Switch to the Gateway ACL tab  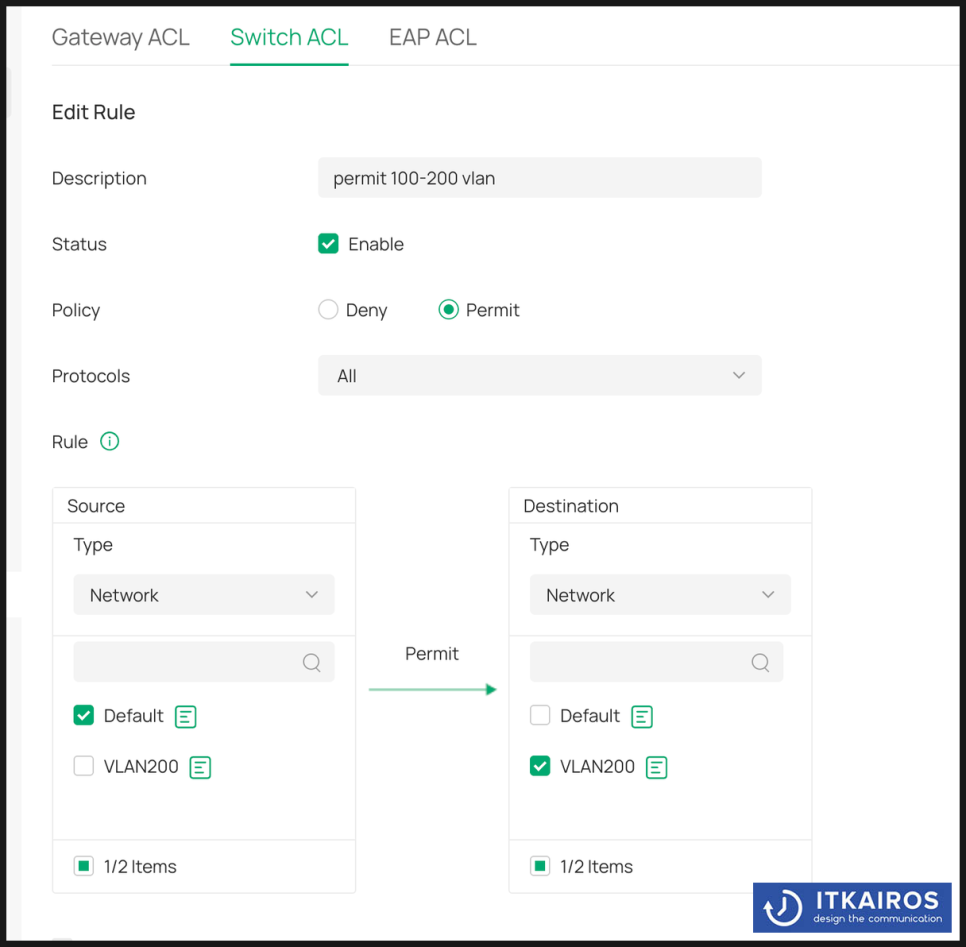[121, 37]
